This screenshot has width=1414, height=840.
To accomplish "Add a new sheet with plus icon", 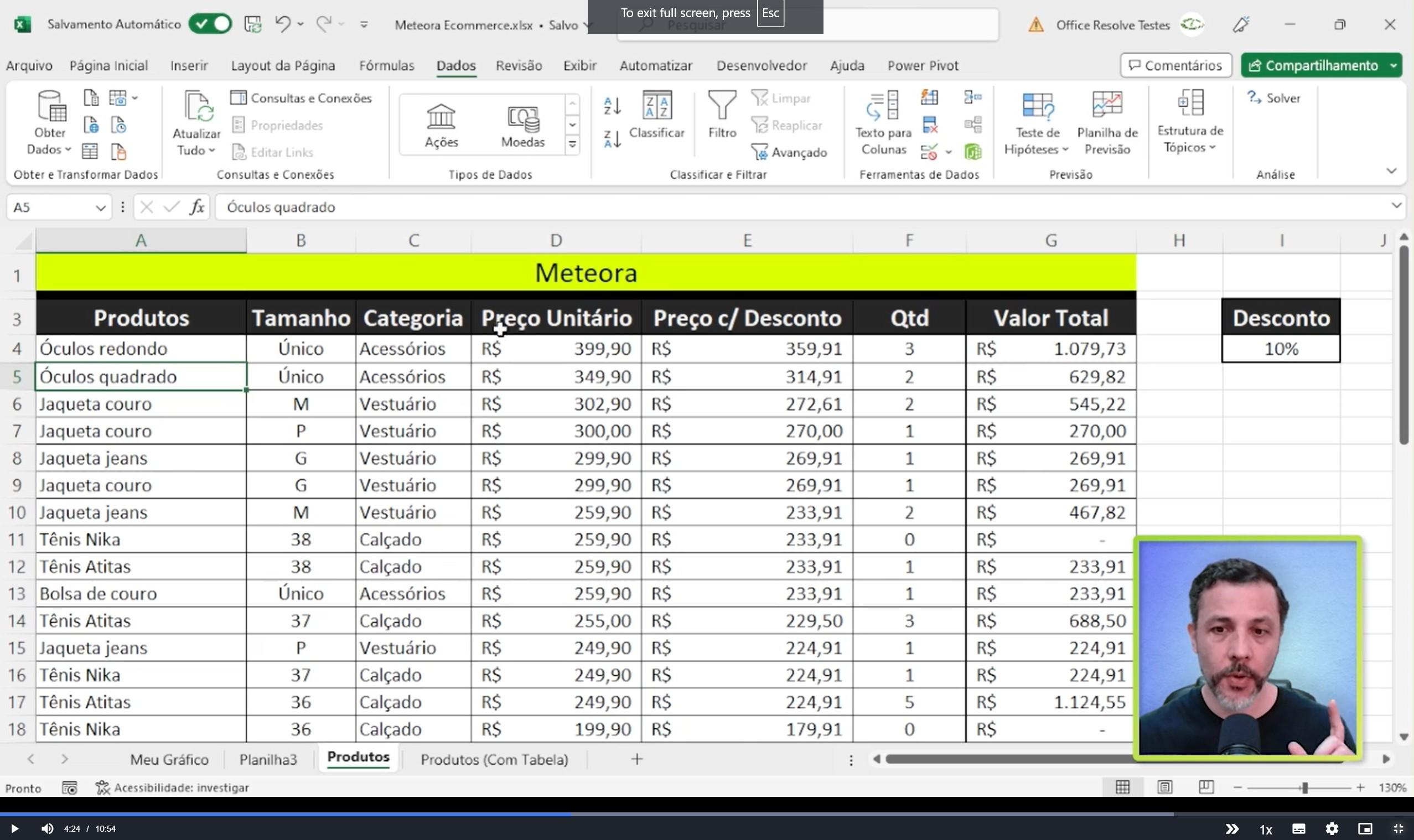I will coord(637,759).
